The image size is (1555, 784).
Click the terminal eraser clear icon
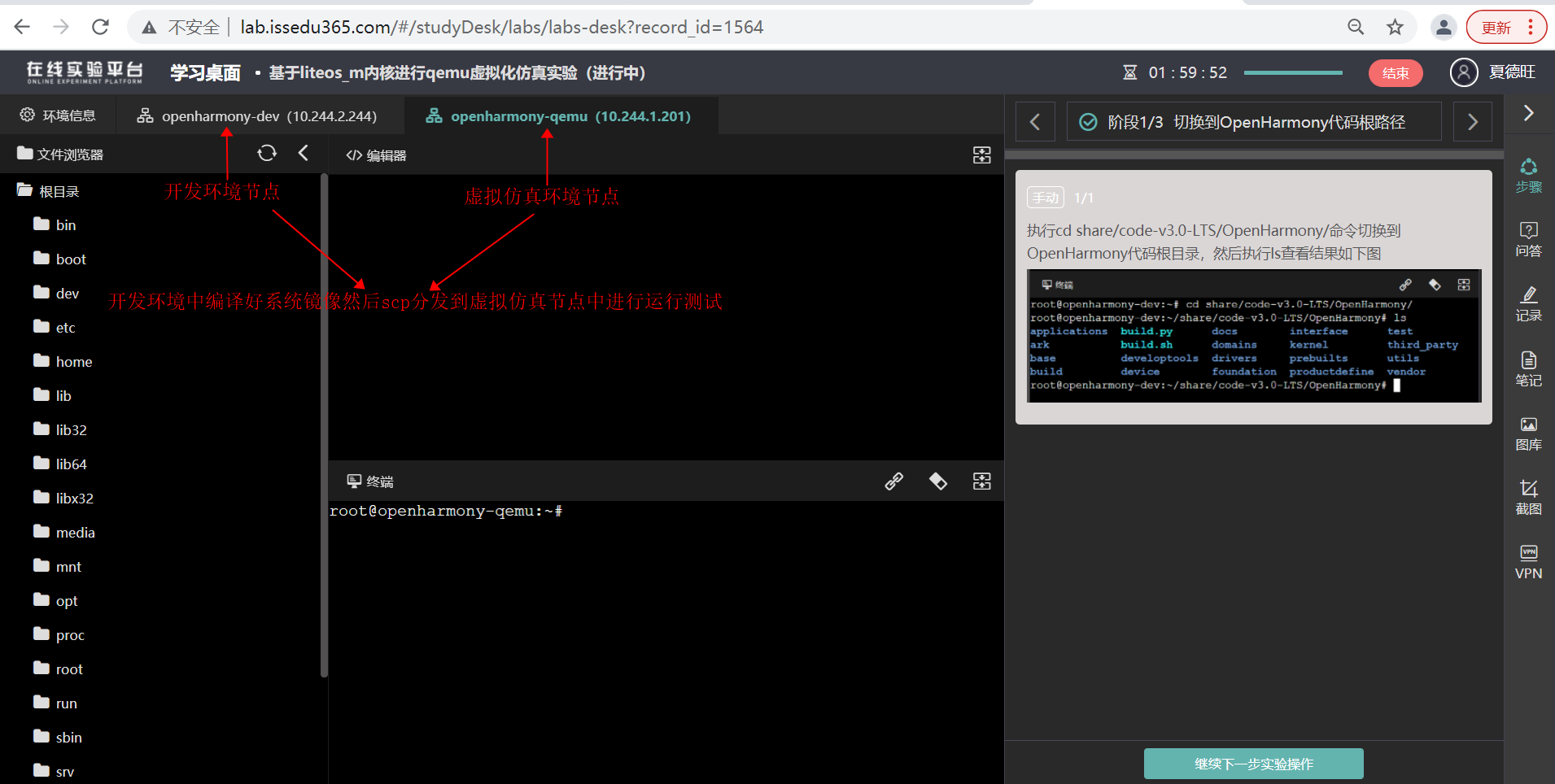click(938, 481)
